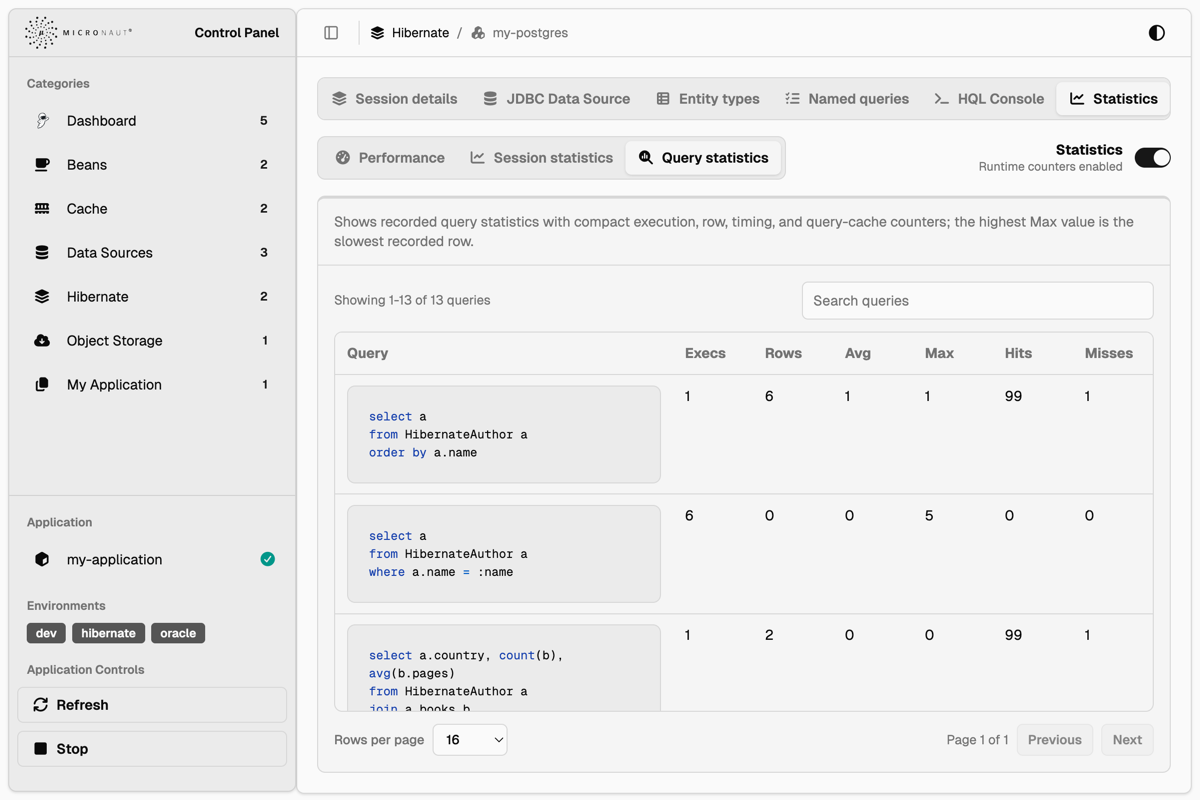Viewport: 1200px width, 800px height.
Task: Click the my-postgres breadcrumb icon
Action: [478, 33]
